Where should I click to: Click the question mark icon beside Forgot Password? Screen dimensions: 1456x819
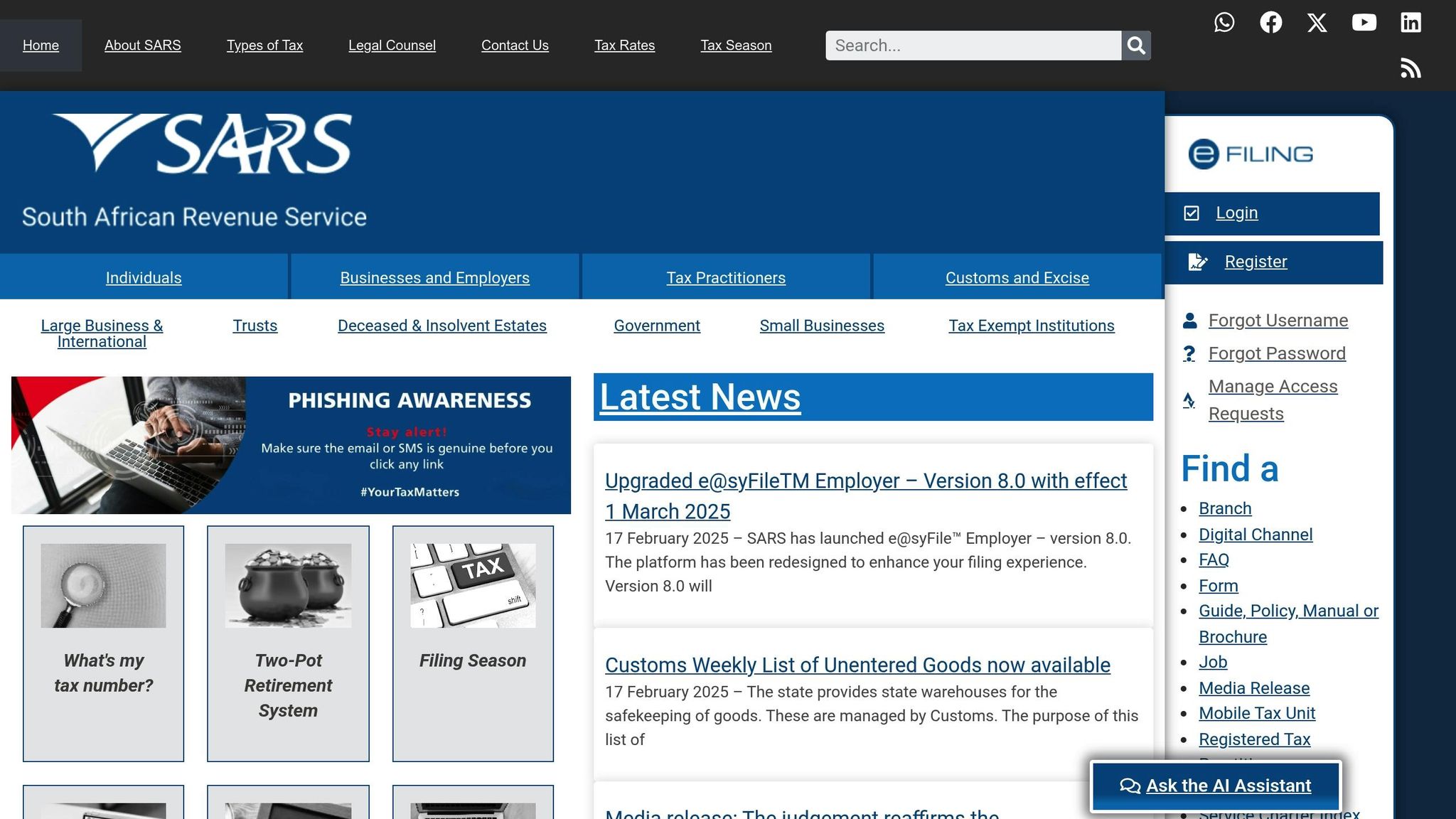[x=1189, y=353]
